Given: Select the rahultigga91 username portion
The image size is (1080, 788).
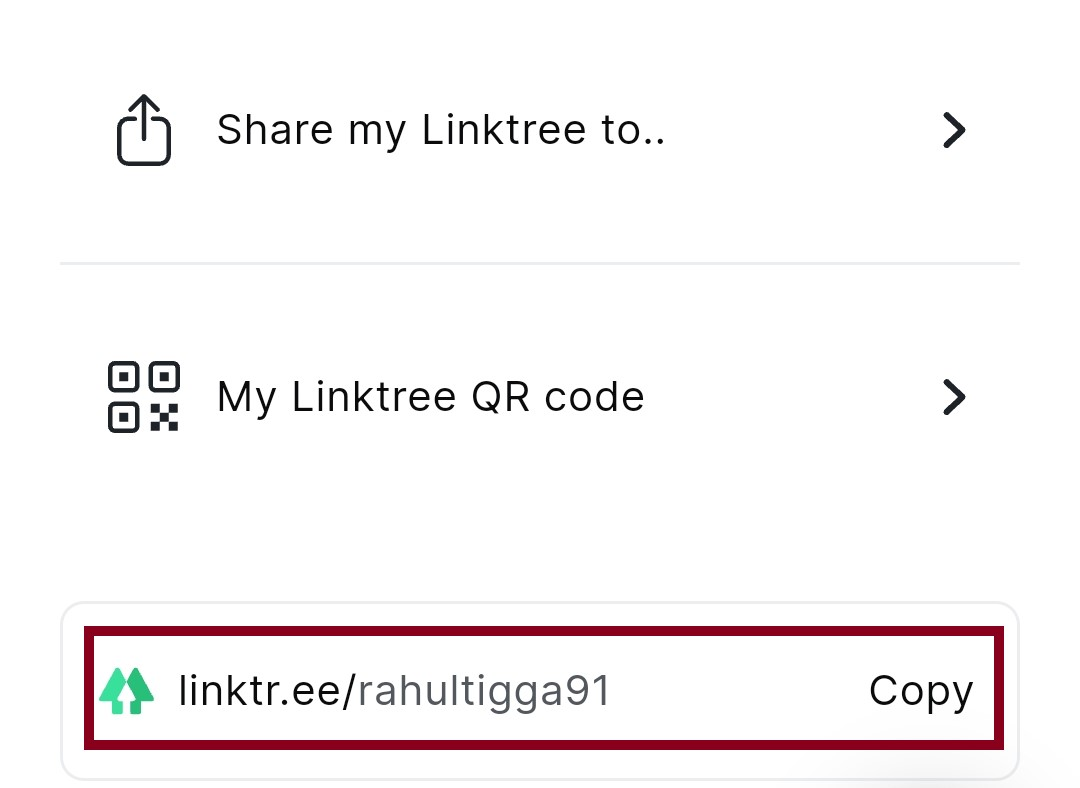Looking at the screenshot, I should click(484, 691).
